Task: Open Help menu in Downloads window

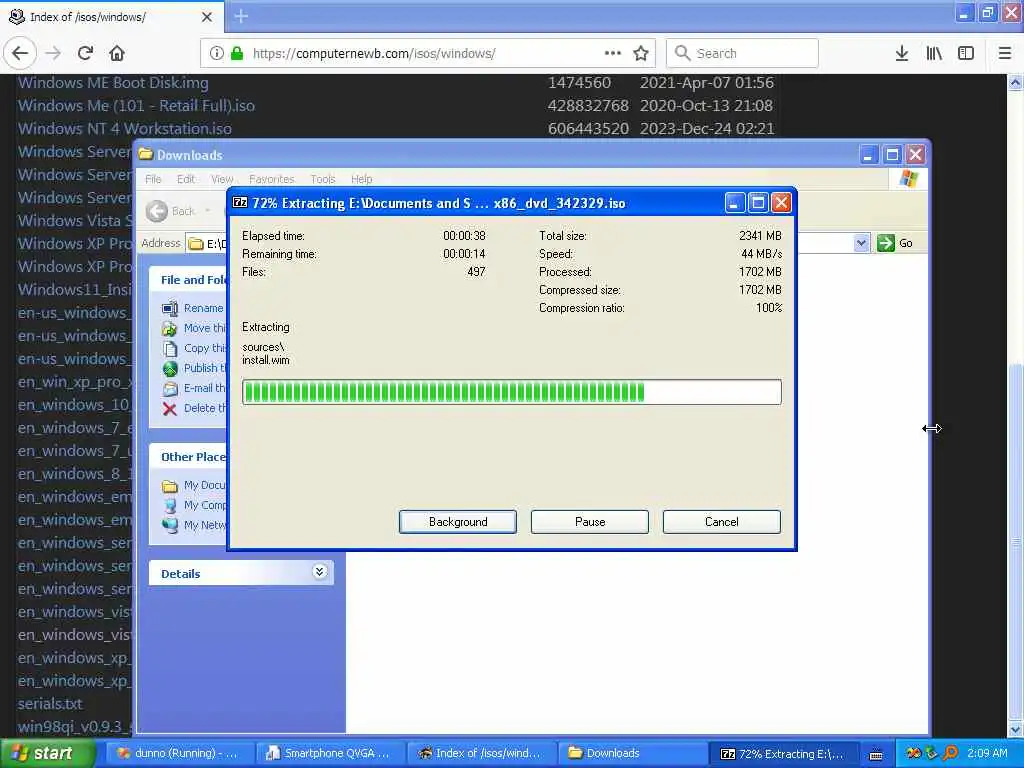Action: (x=361, y=179)
